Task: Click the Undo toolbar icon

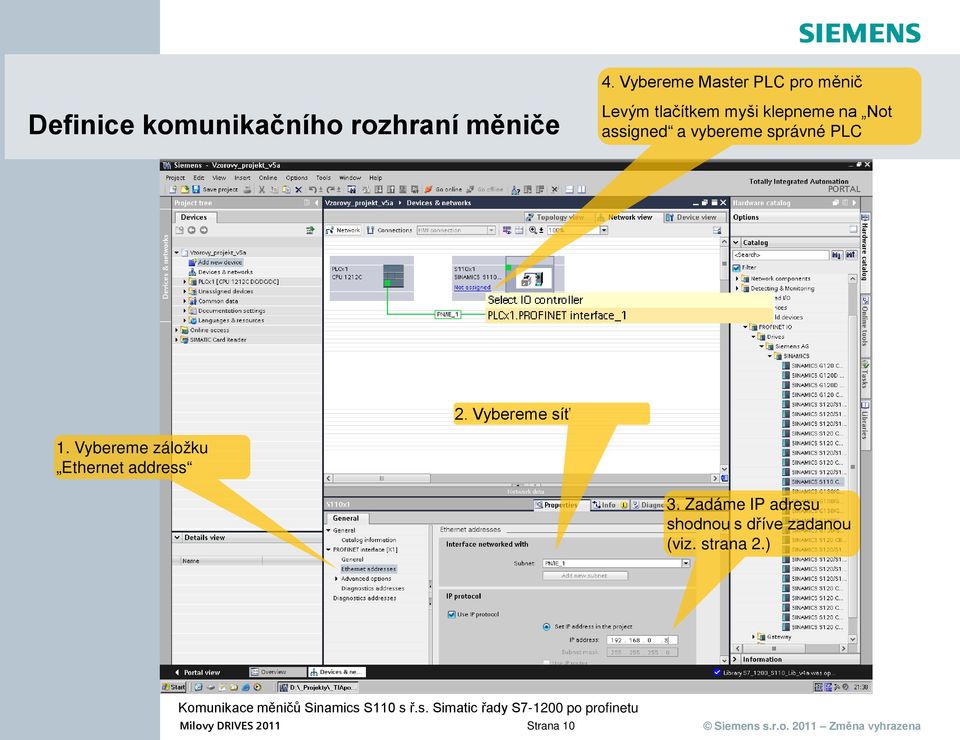Action: pos(313,190)
